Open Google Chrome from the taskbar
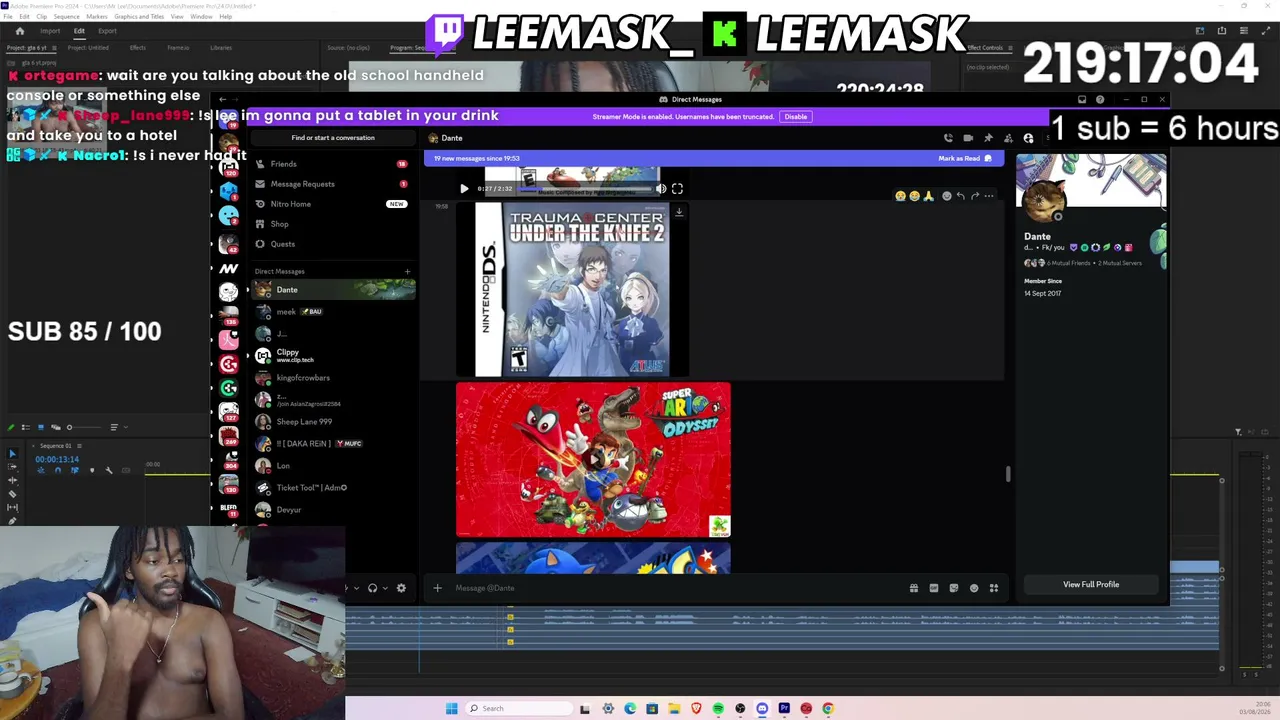This screenshot has height=720, width=1280. 828,709
